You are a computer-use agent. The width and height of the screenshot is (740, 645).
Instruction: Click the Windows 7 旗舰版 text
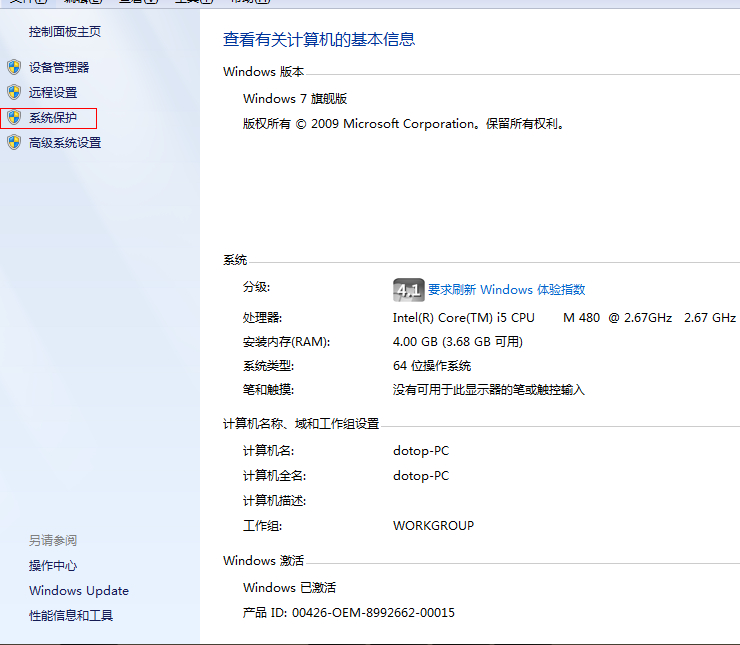point(295,99)
